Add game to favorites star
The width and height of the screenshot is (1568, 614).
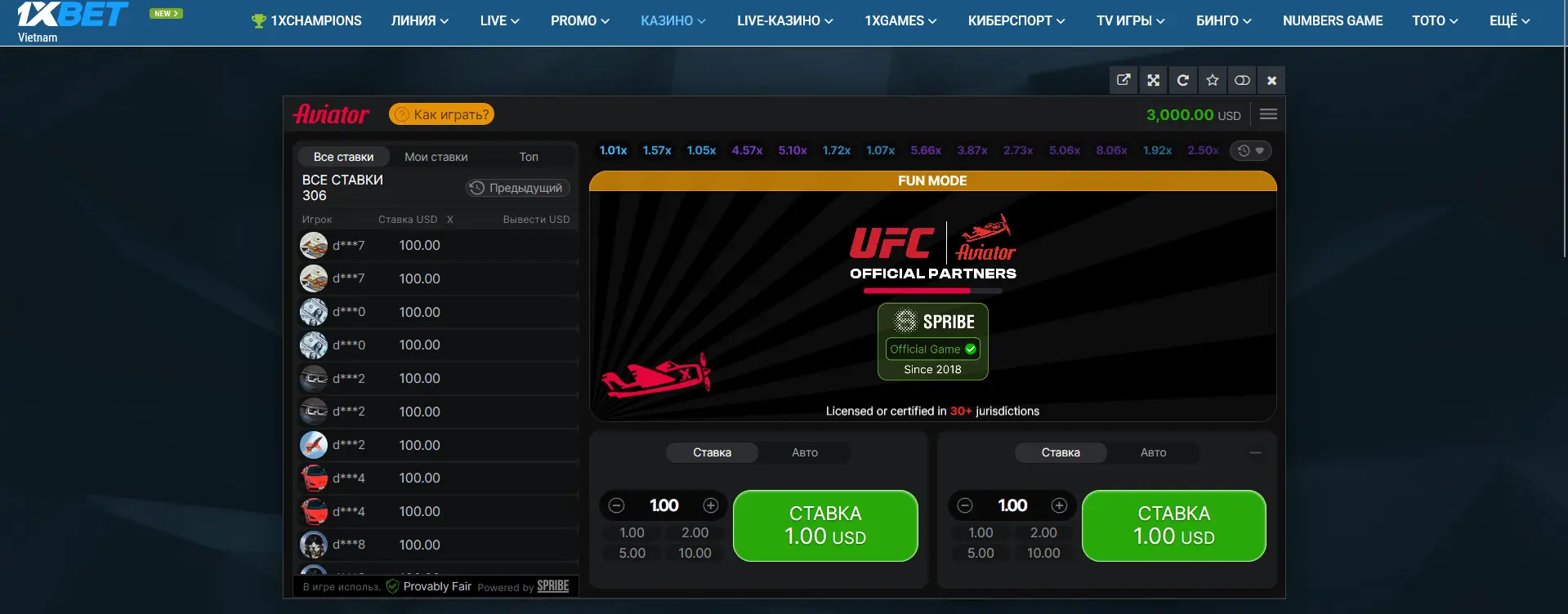pos(1213,80)
